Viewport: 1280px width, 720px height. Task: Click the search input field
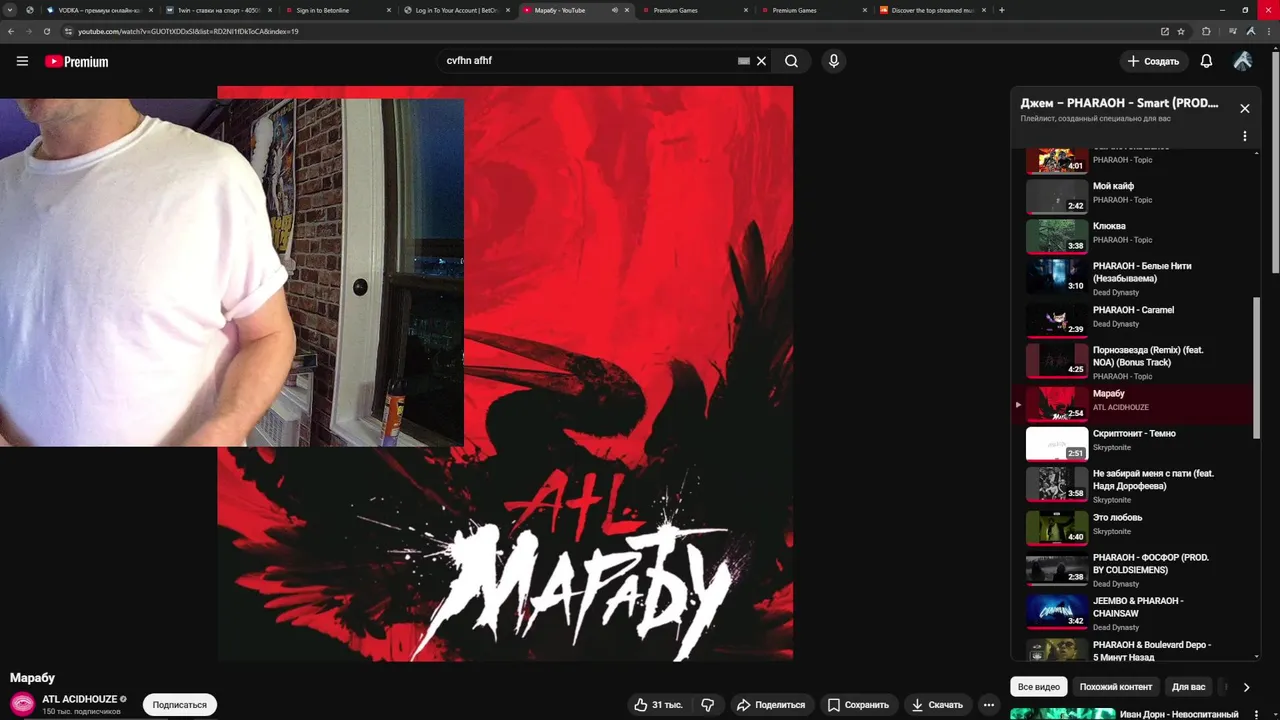(x=590, y=61)
